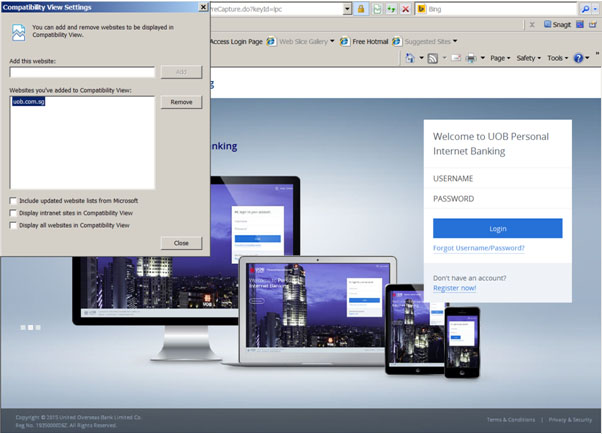Click the last Snagit icon with star
Screen dimensions: 602x434
tap(593, 25)
